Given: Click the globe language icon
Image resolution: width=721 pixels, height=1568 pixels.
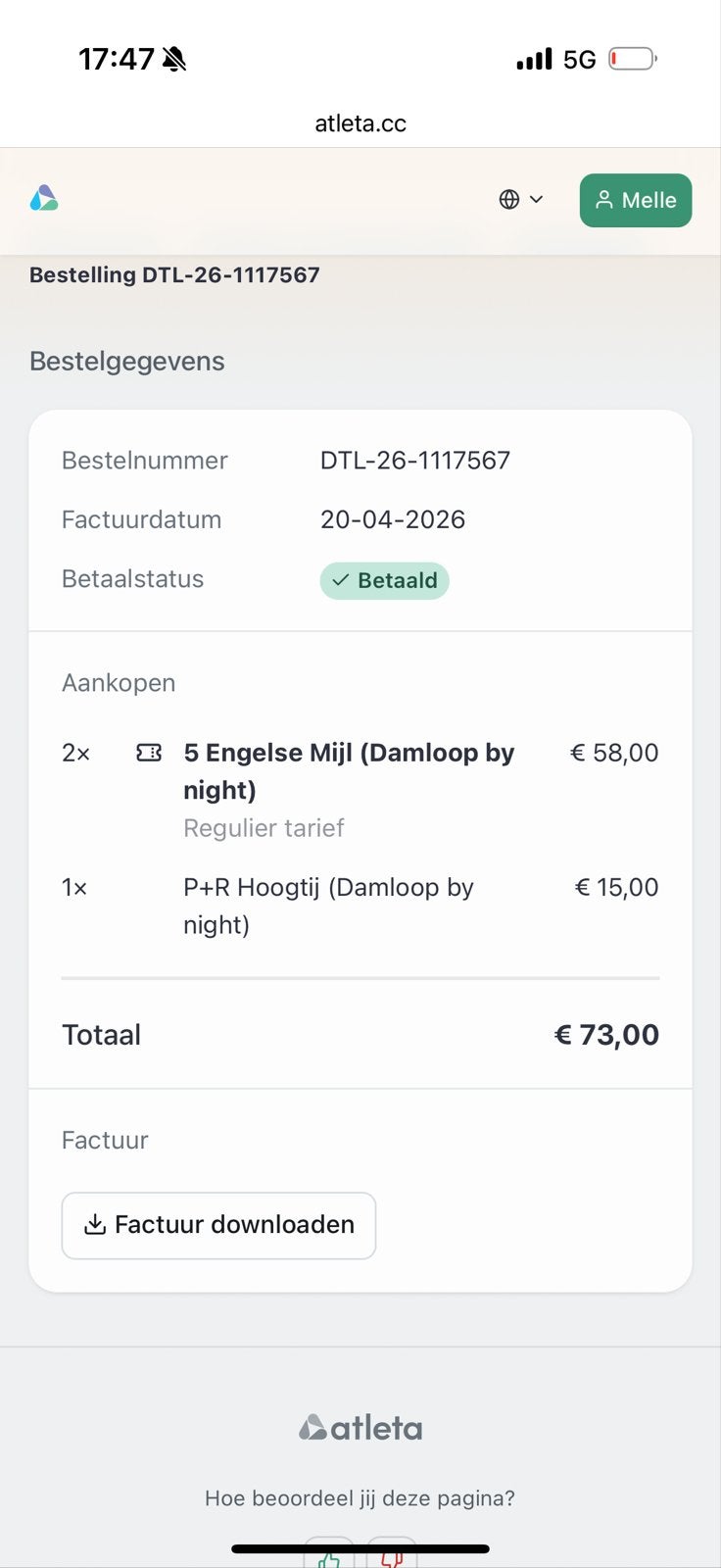Looking at the screenshot, I should pyautogui.click(x=508, y=200).
